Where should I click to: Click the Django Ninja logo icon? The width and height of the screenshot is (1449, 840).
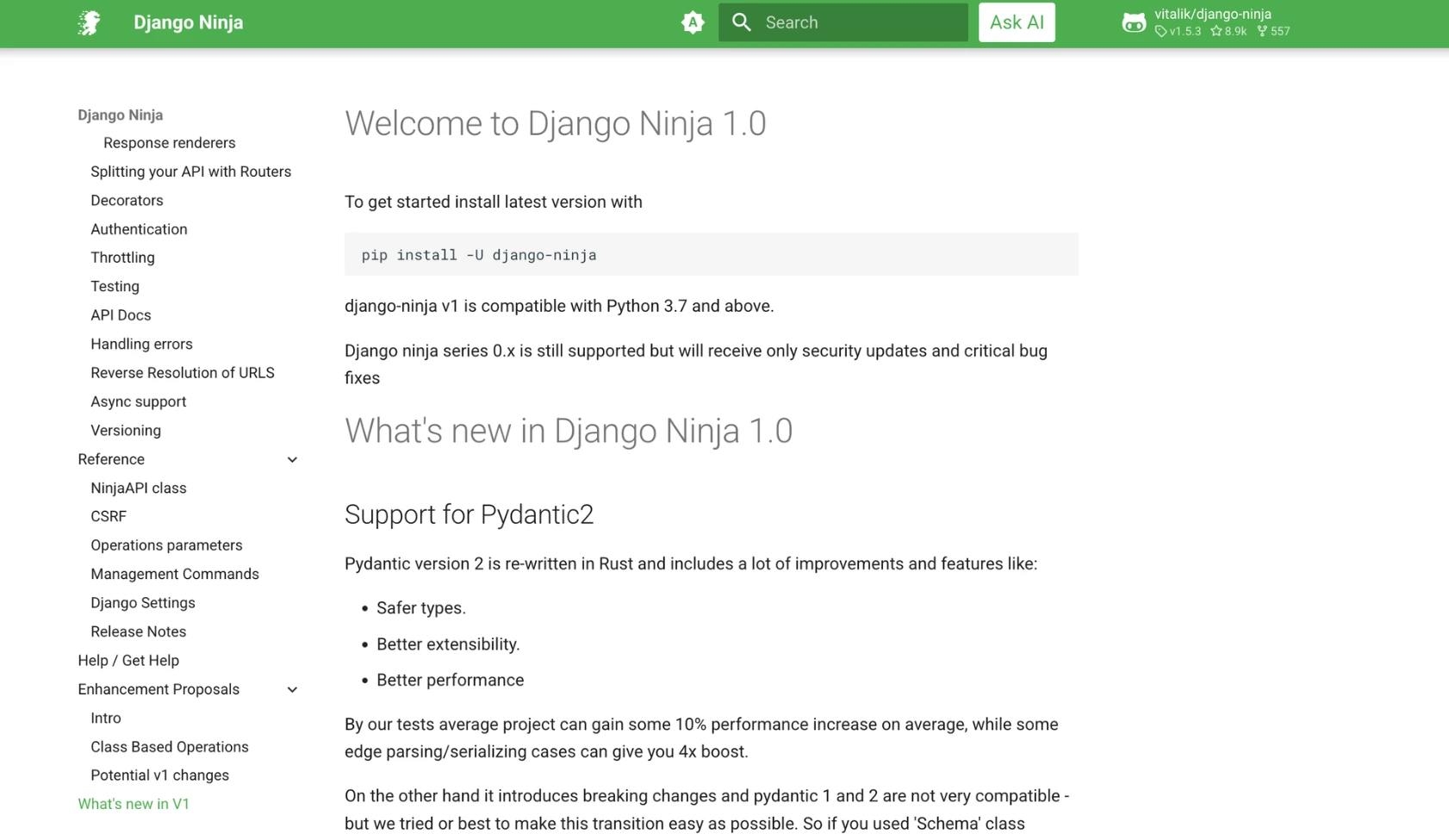tap(90, 23)
